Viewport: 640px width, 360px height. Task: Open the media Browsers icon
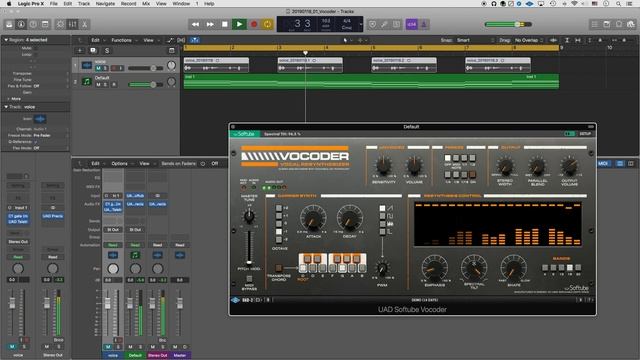631,24
